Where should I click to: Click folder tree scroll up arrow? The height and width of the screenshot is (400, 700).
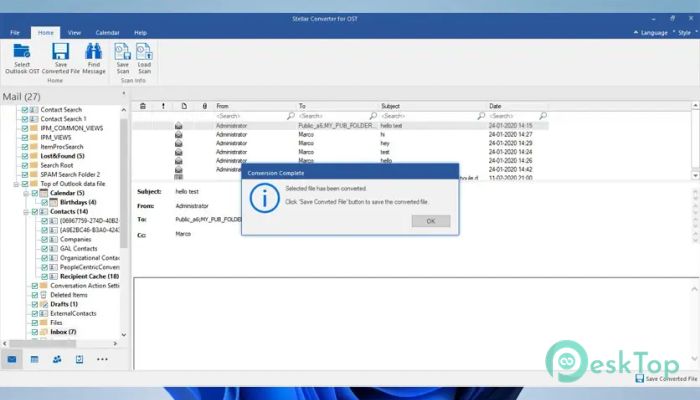(124, 110)
